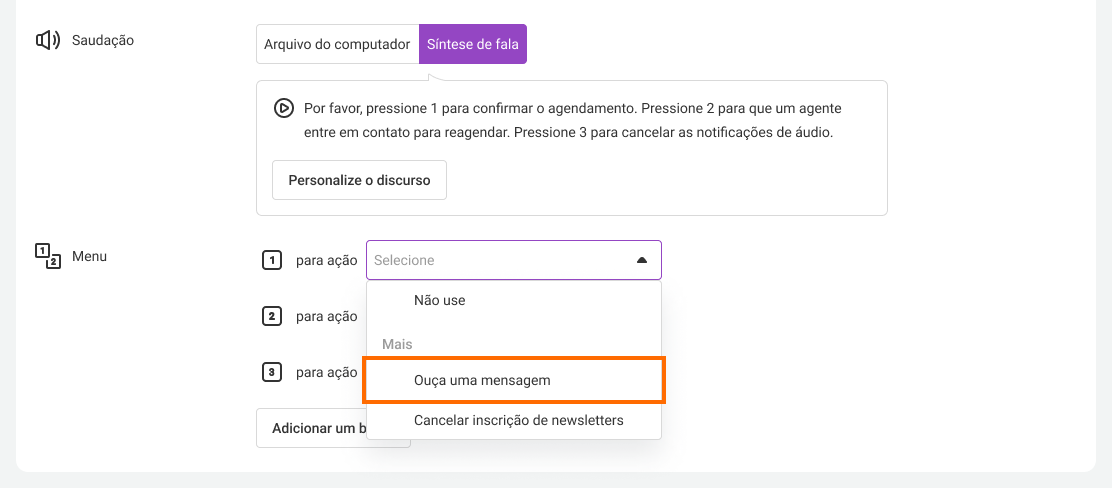Click the Saudação label text
1112x488 pixels.
(103, 40)
